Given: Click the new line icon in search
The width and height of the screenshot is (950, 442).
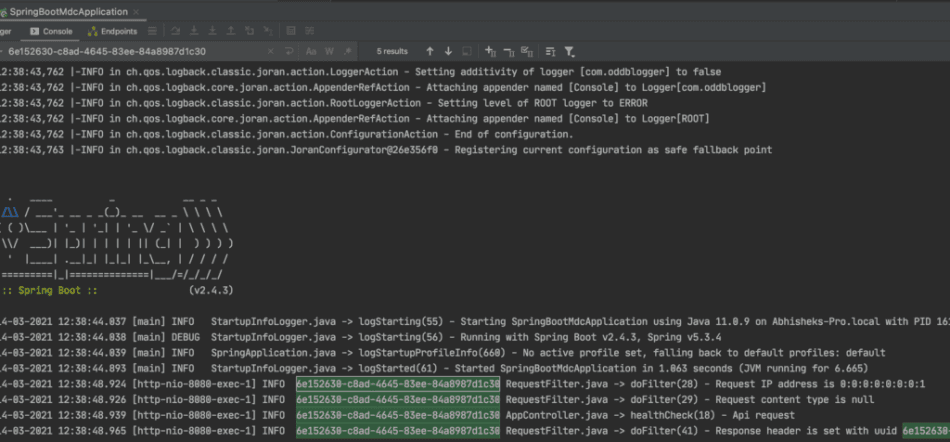Looking at the screenshot, I should click(289, 51).
